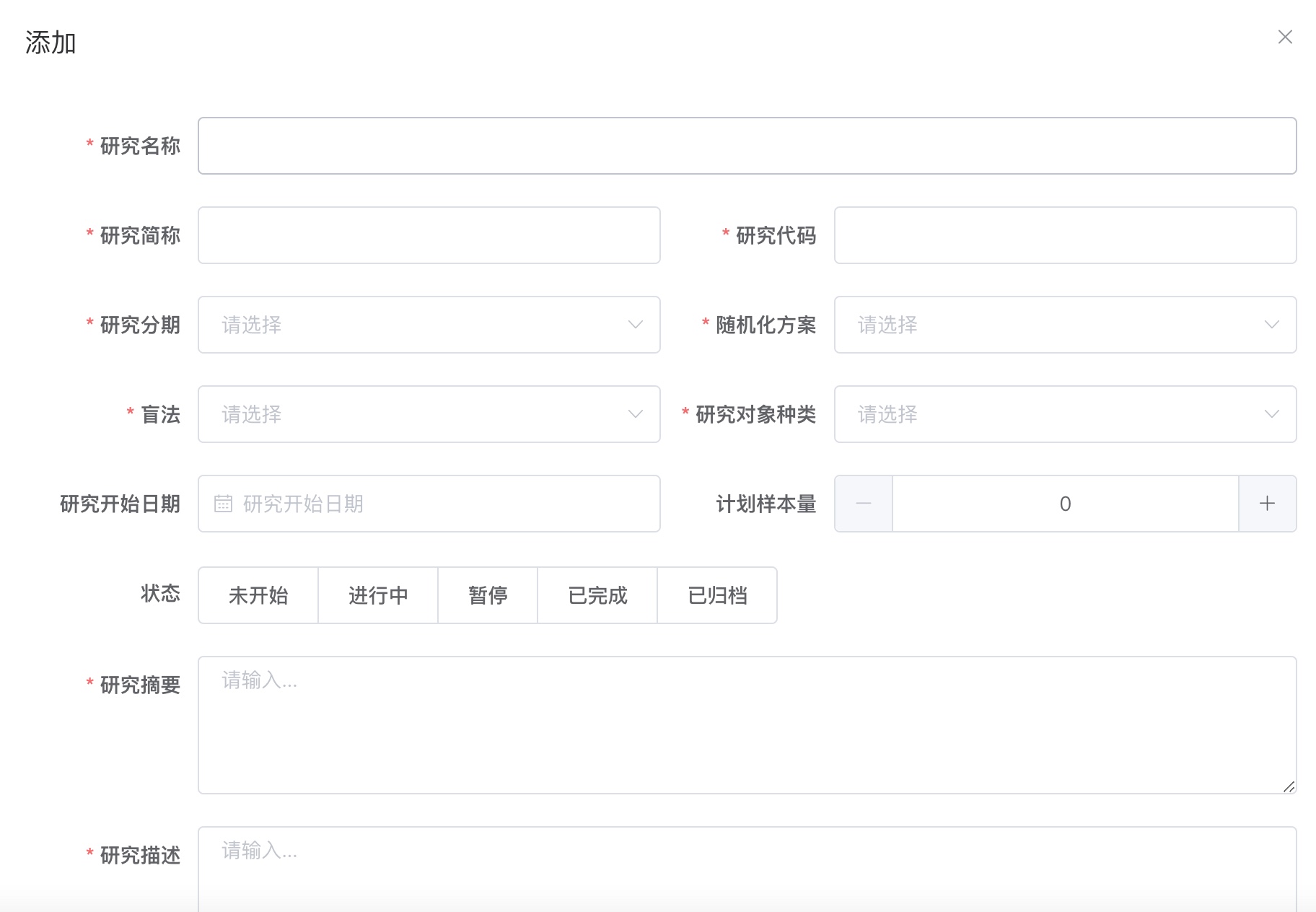Viewport: 1316px width, 912px height.
Task: Focus the 研究名称 input field
Action: pyautogui.click(x=747, y=146)
